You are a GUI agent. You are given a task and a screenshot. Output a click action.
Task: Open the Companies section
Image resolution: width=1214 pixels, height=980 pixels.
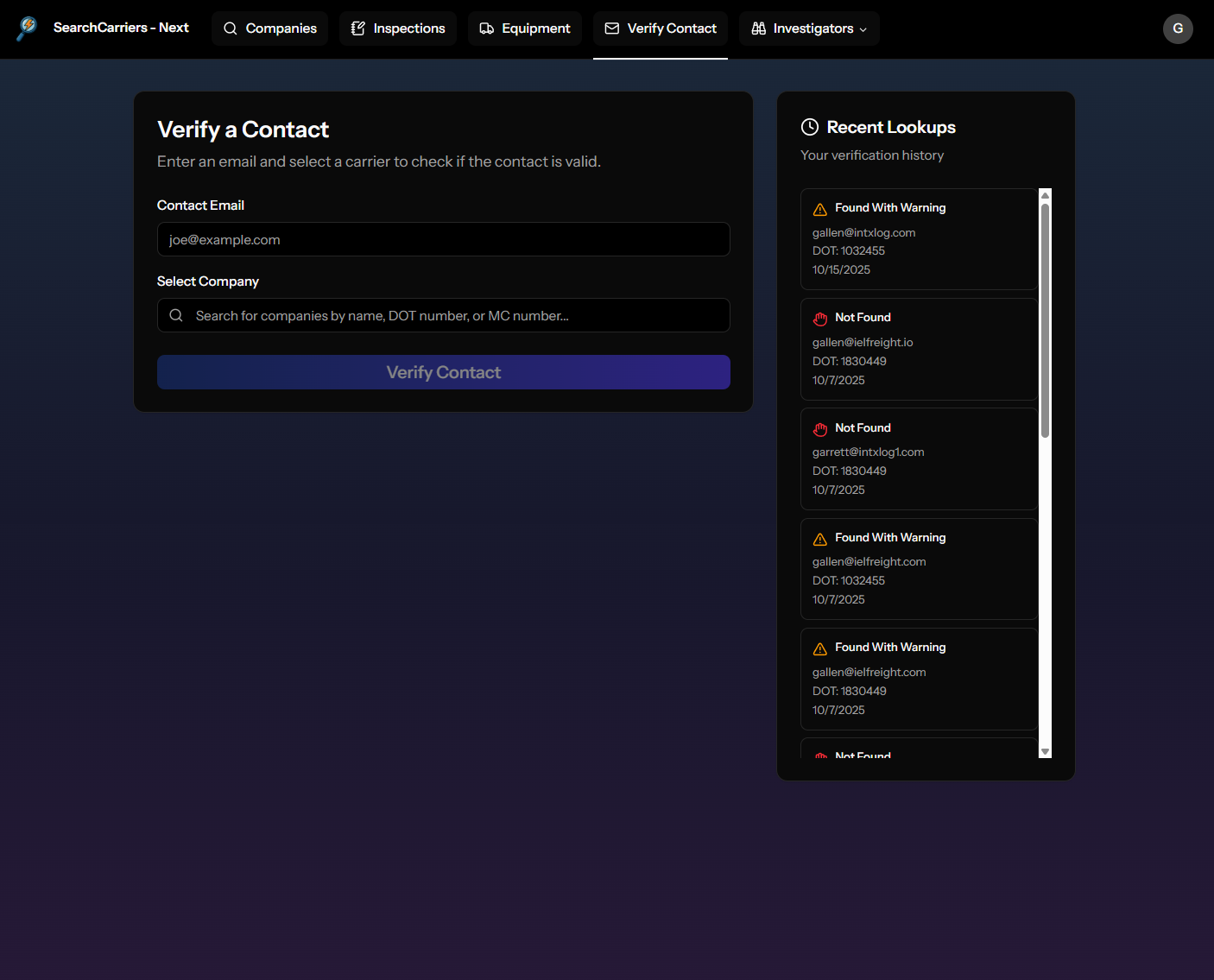click(269, 28)
